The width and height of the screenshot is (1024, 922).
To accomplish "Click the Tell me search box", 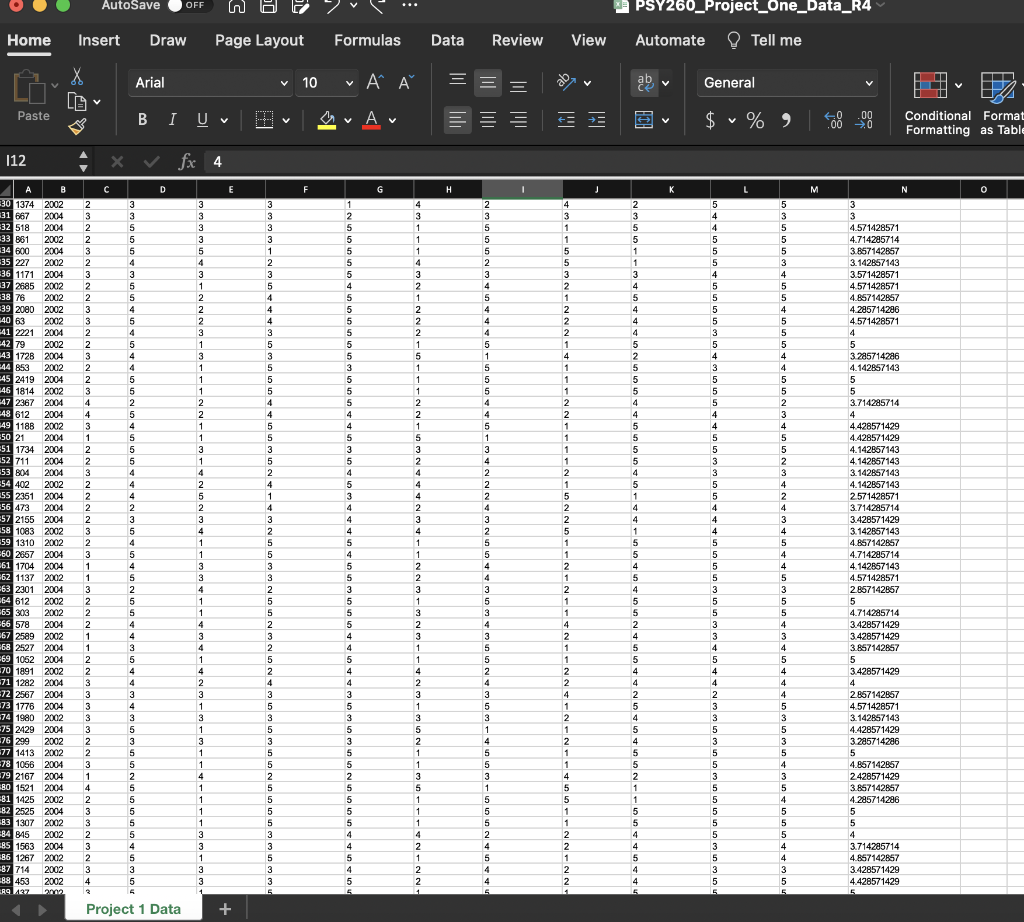I will point(765,40).
